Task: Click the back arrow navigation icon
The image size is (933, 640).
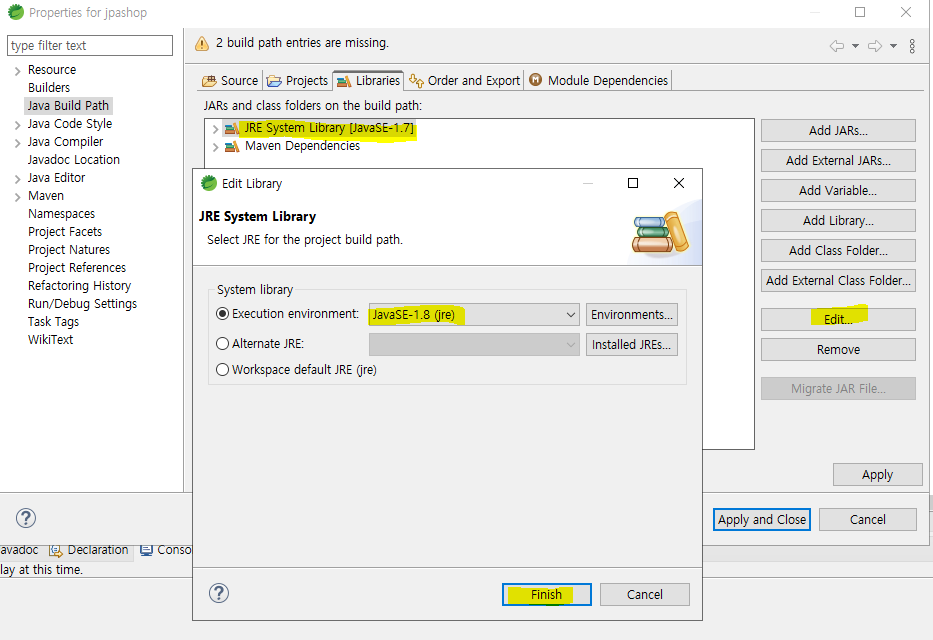Action: tap(837, 46)
